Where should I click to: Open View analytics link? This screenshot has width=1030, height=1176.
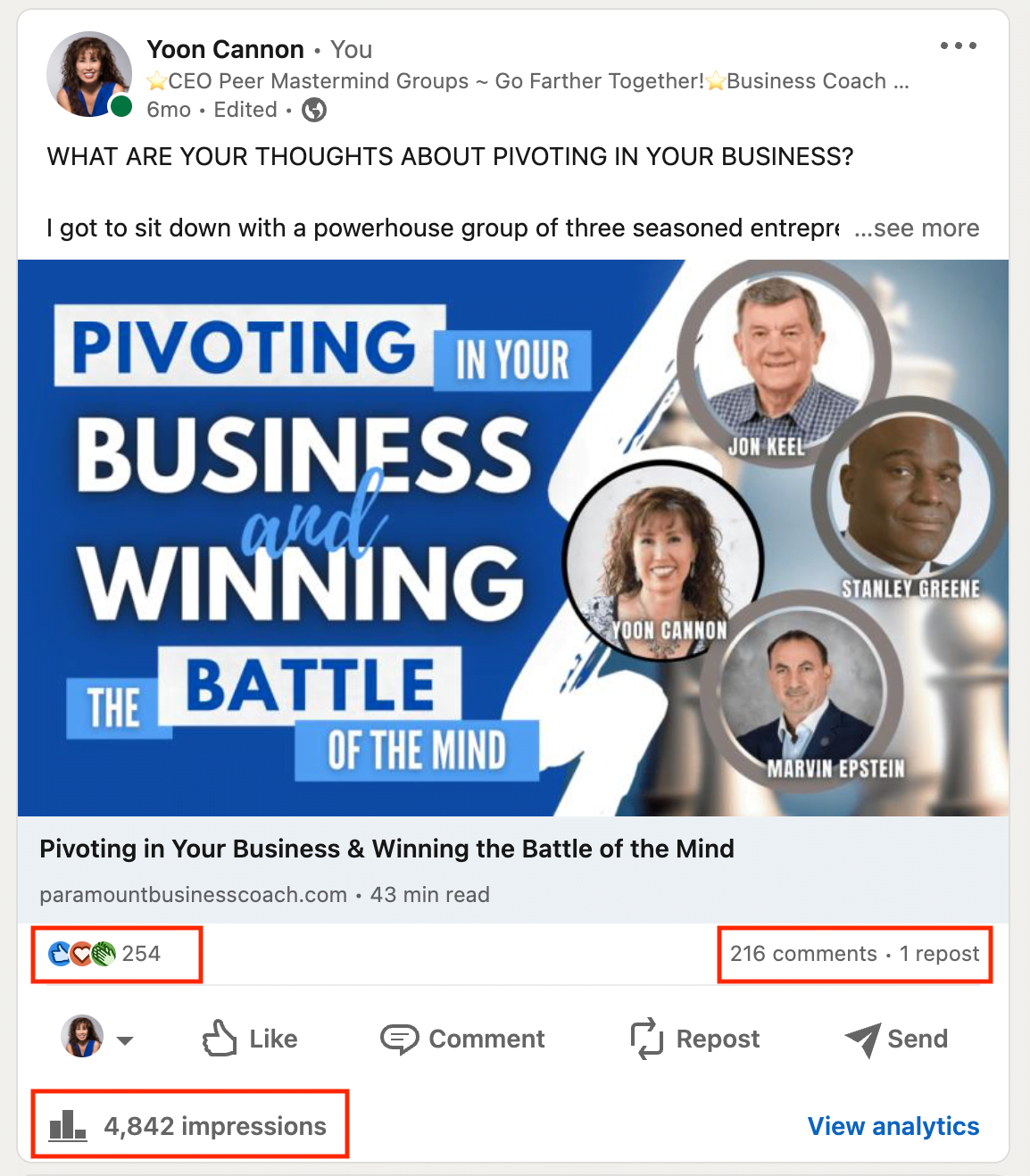point(893,1126)
